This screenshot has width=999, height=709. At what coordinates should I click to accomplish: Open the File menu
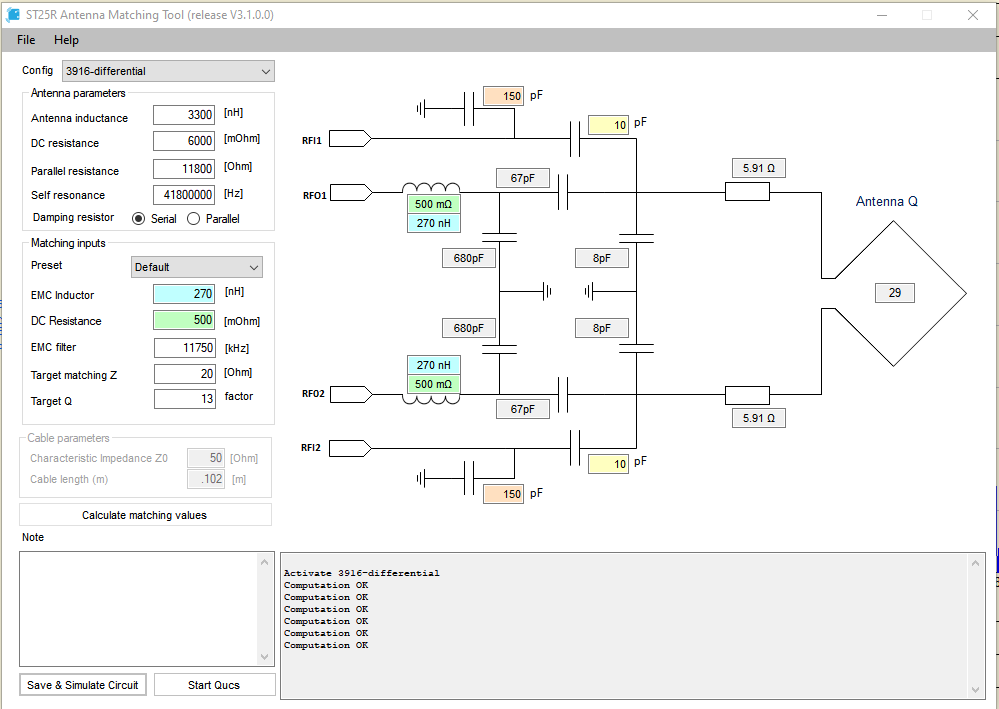tap(26, 39)
